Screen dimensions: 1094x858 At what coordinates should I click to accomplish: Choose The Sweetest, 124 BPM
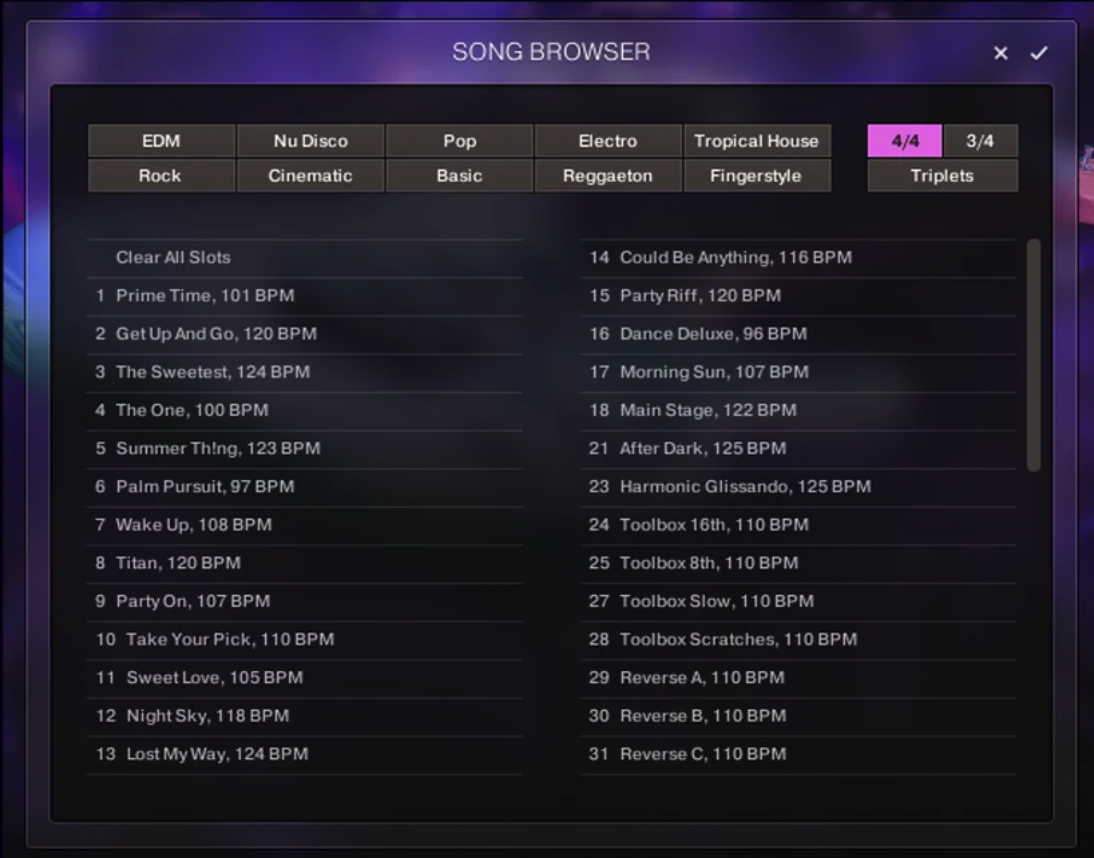pos(305,372)
